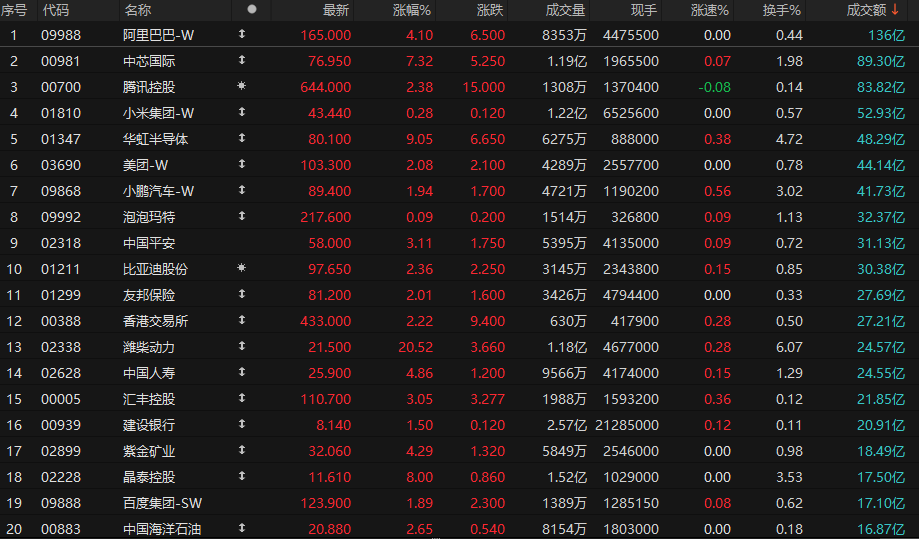This screenshot has height=539, width=919.
Task: Select the 中国海洋石油 stock name
Action: (162, 529)
